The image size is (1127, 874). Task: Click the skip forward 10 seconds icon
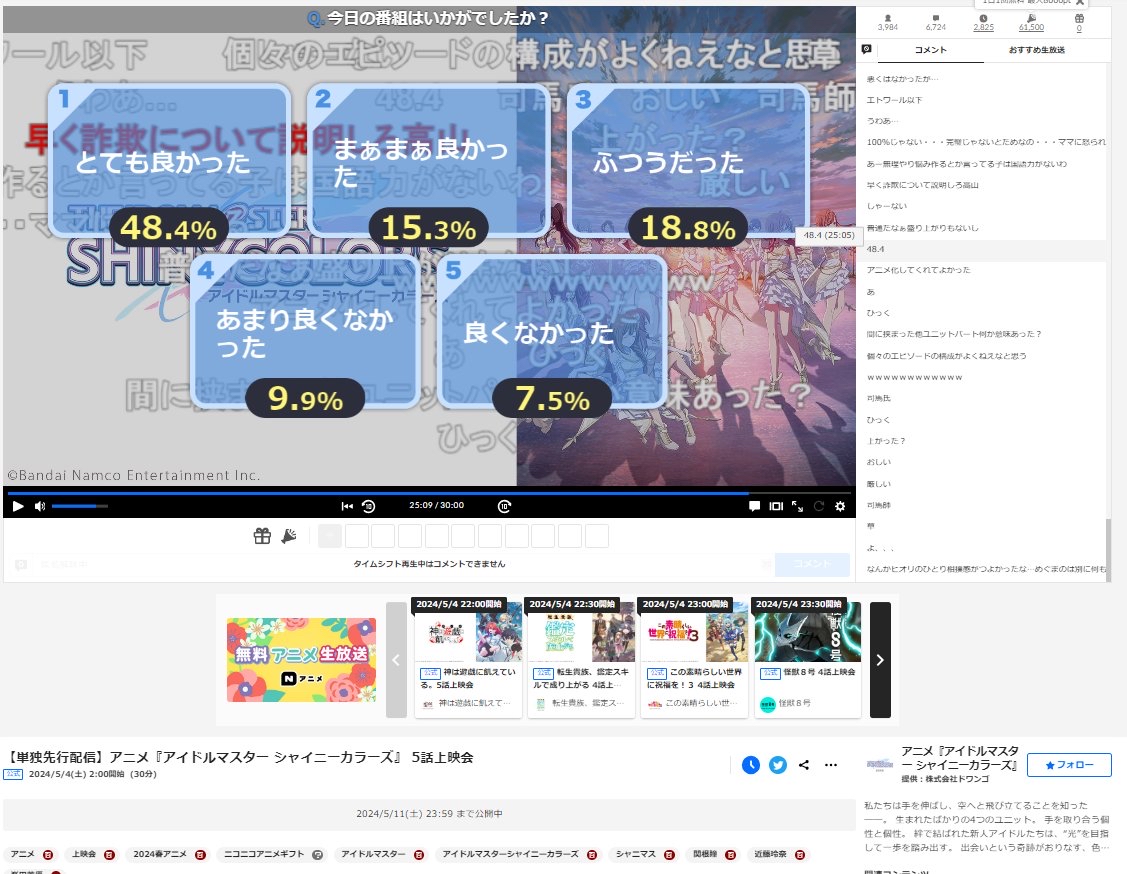coord(505,507)
